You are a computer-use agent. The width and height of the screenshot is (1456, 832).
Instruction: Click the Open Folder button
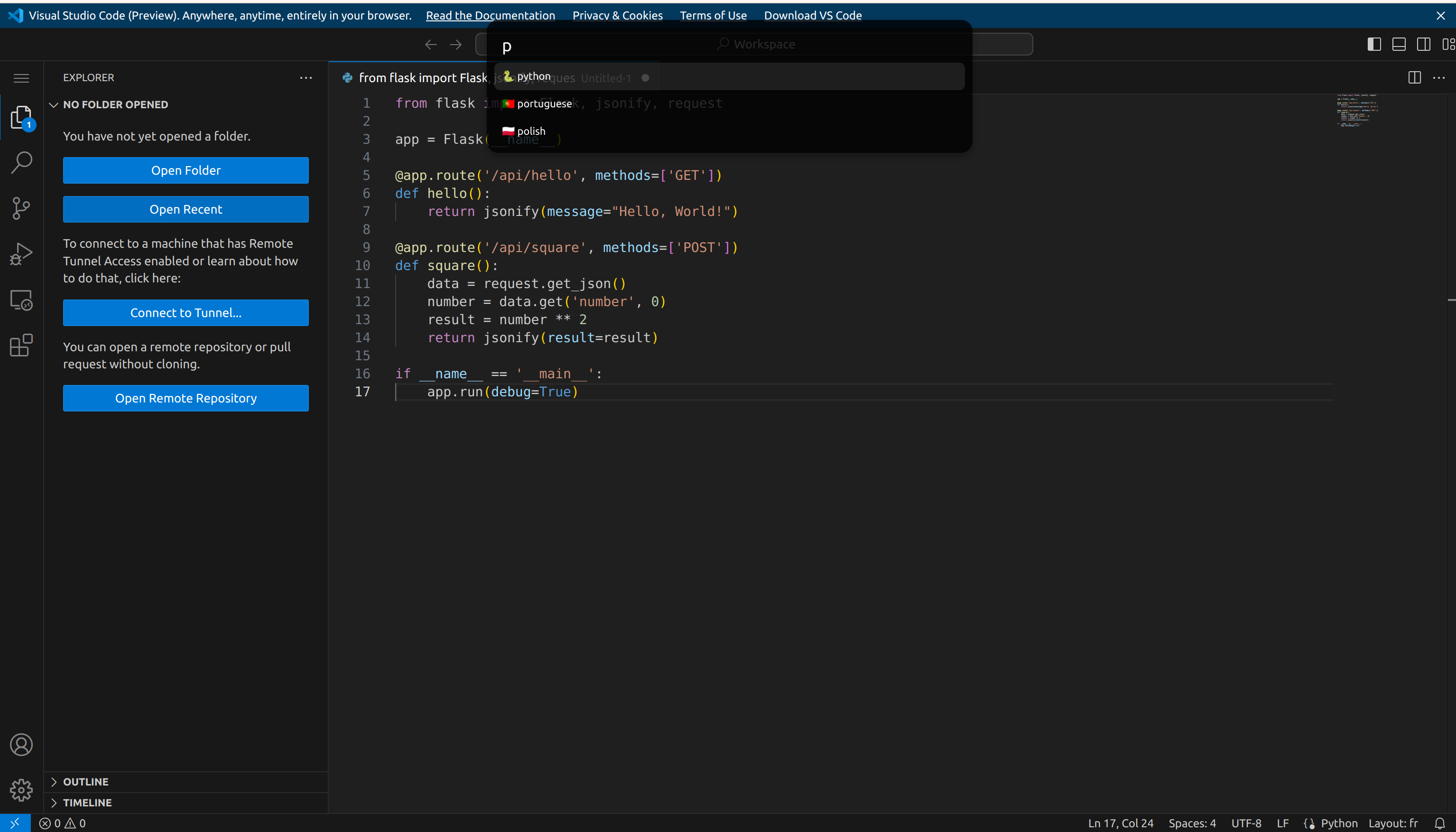[x=185, y=170]
